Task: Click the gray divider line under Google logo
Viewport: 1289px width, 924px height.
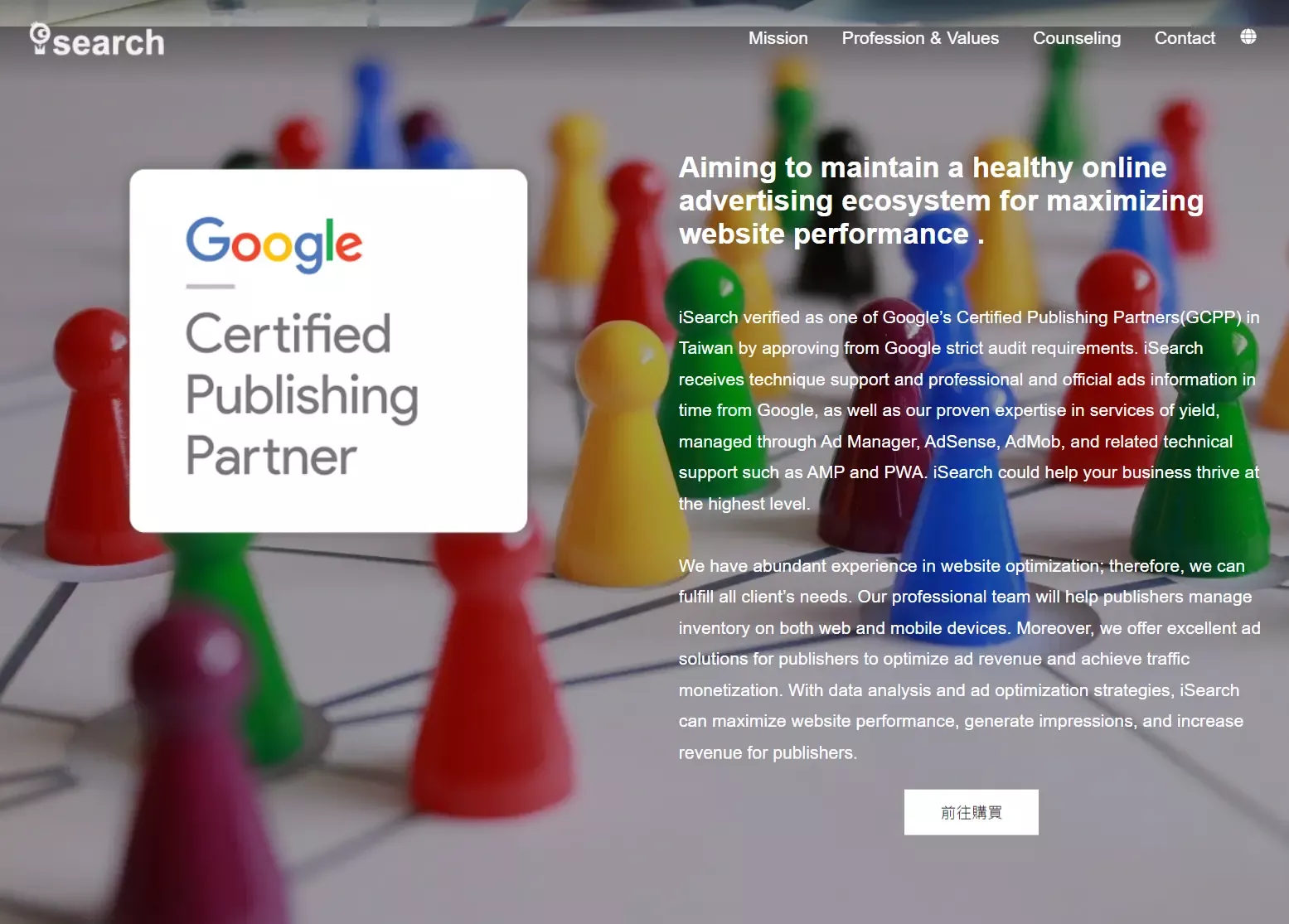Action: [x=211, y=287]
